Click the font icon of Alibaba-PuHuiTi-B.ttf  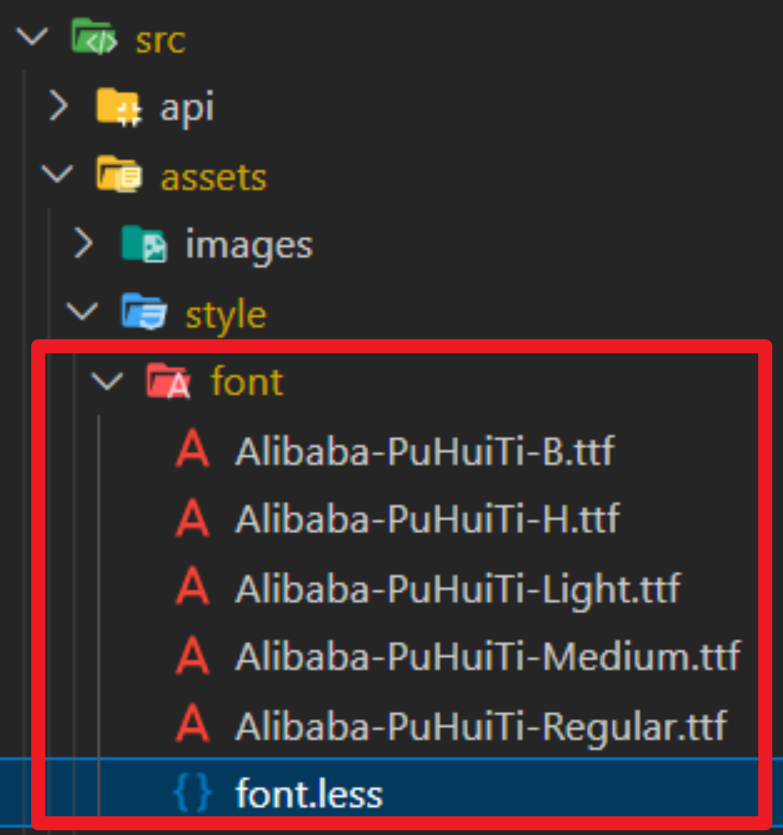(193, 449)
